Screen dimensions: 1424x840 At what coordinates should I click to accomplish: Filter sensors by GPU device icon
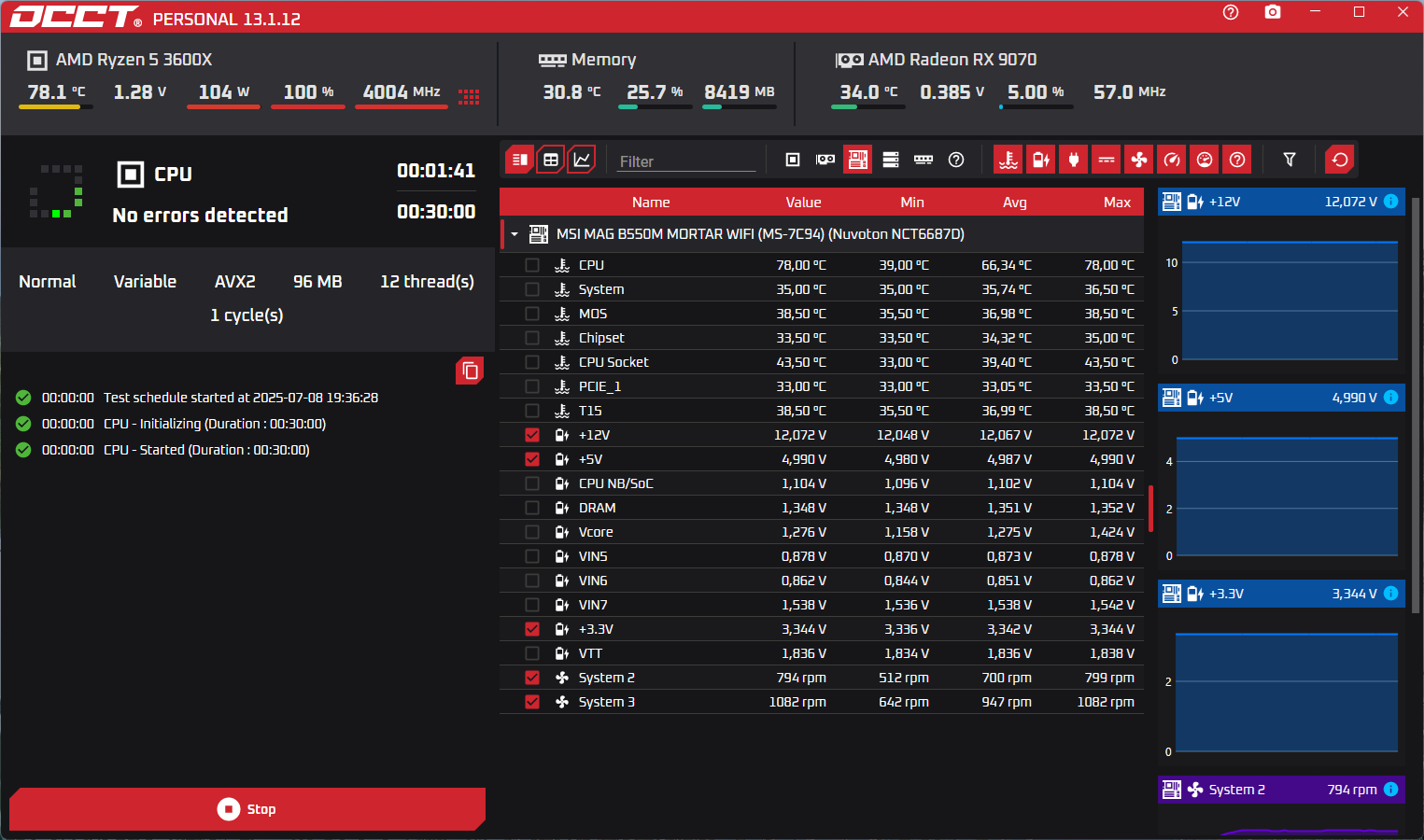825,160
